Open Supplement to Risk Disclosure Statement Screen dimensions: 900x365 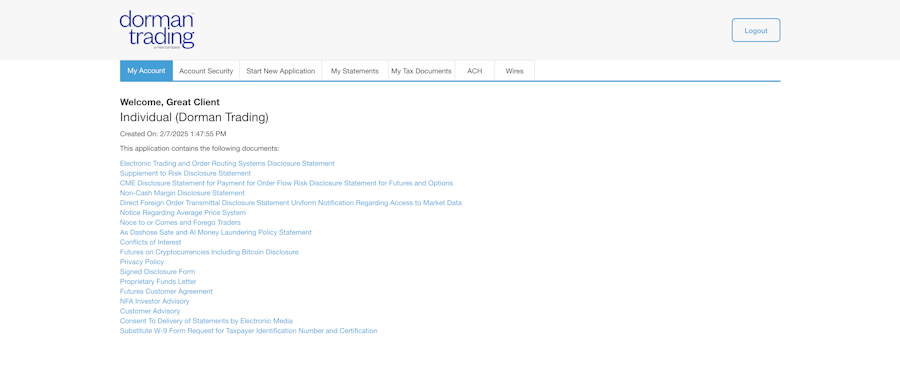click(185, 173)
